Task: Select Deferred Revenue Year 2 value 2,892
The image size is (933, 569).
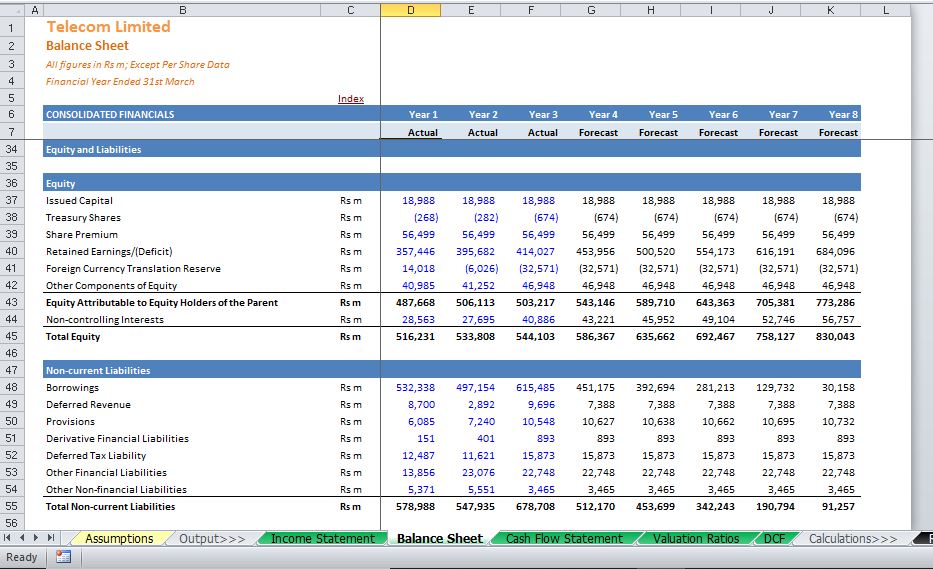Action: [481, 405]
